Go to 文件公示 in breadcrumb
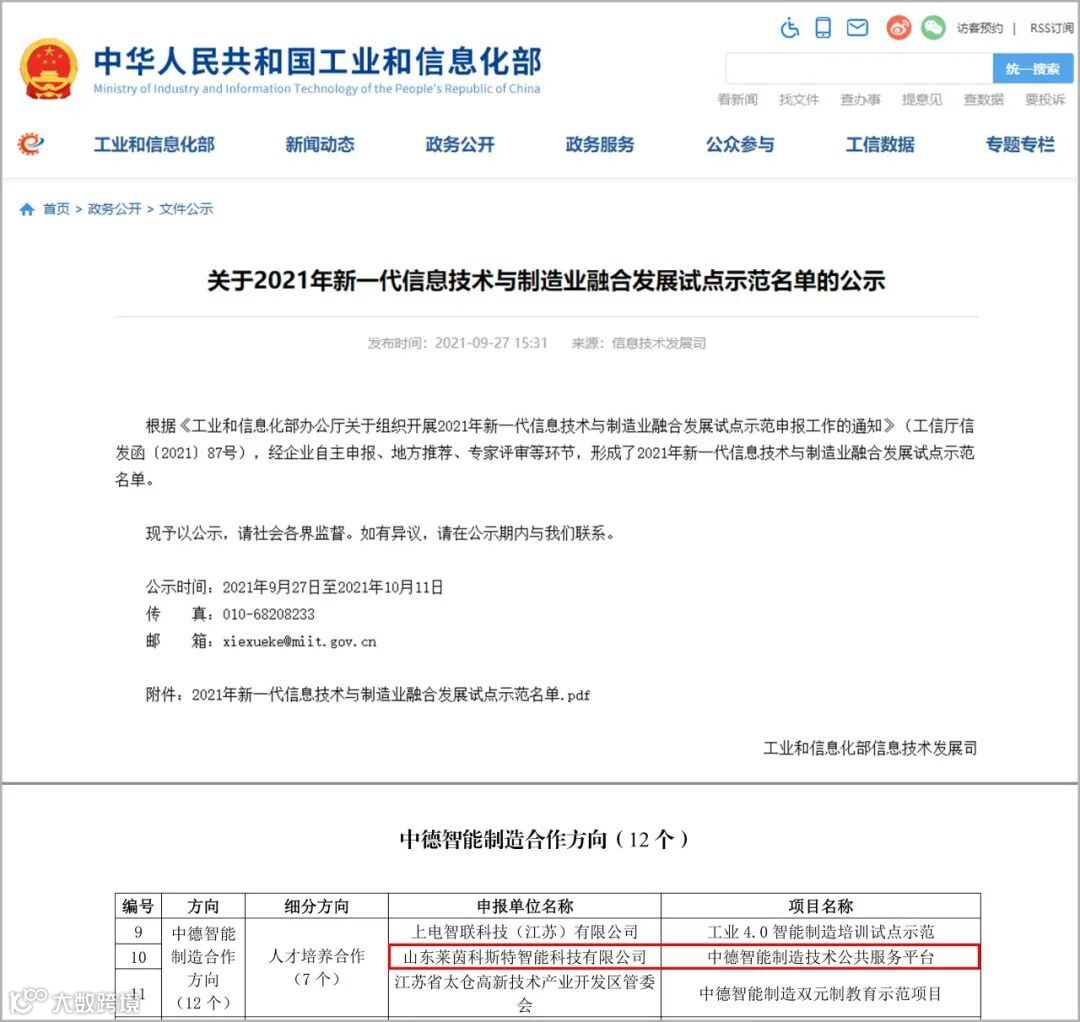1080x1022 pixels. (x=186, y=209)
